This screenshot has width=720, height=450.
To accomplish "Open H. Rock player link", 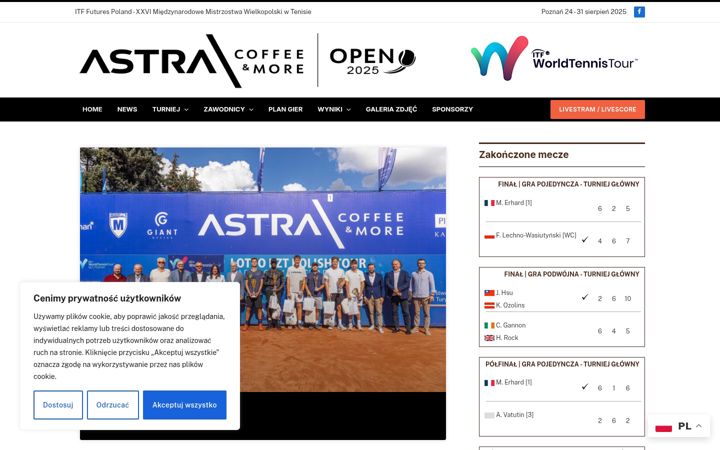I will (507, 338).
